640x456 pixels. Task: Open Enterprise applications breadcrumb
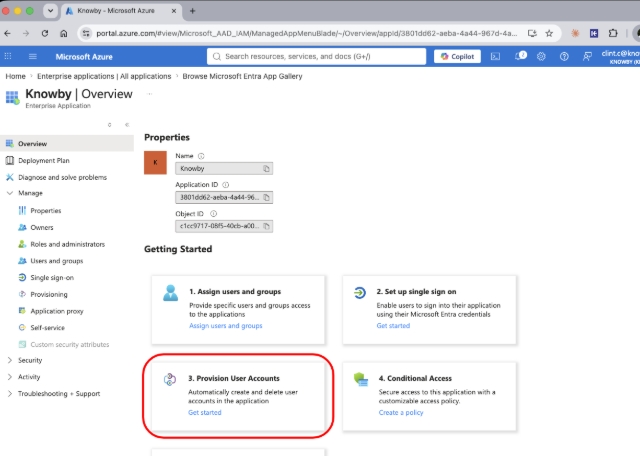(104, 76)
